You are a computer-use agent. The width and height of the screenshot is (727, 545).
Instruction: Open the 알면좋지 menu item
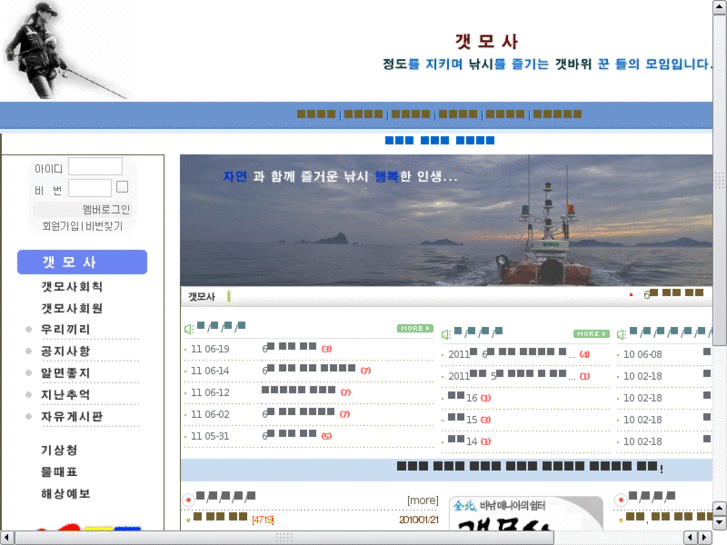click(65, 373)
